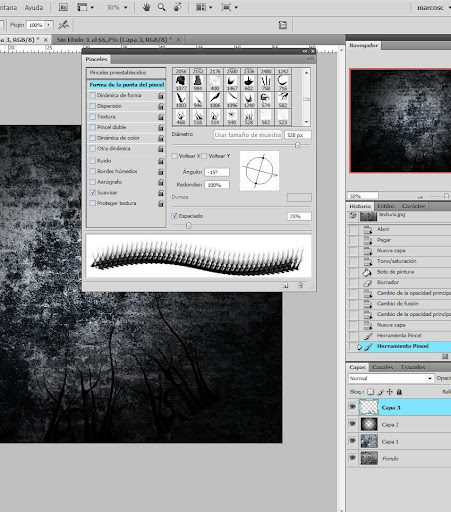The height and width of the screenshot is (512, 451).
Task: Hide layer Capa 3 with eye icon
Action: point(352,407)
